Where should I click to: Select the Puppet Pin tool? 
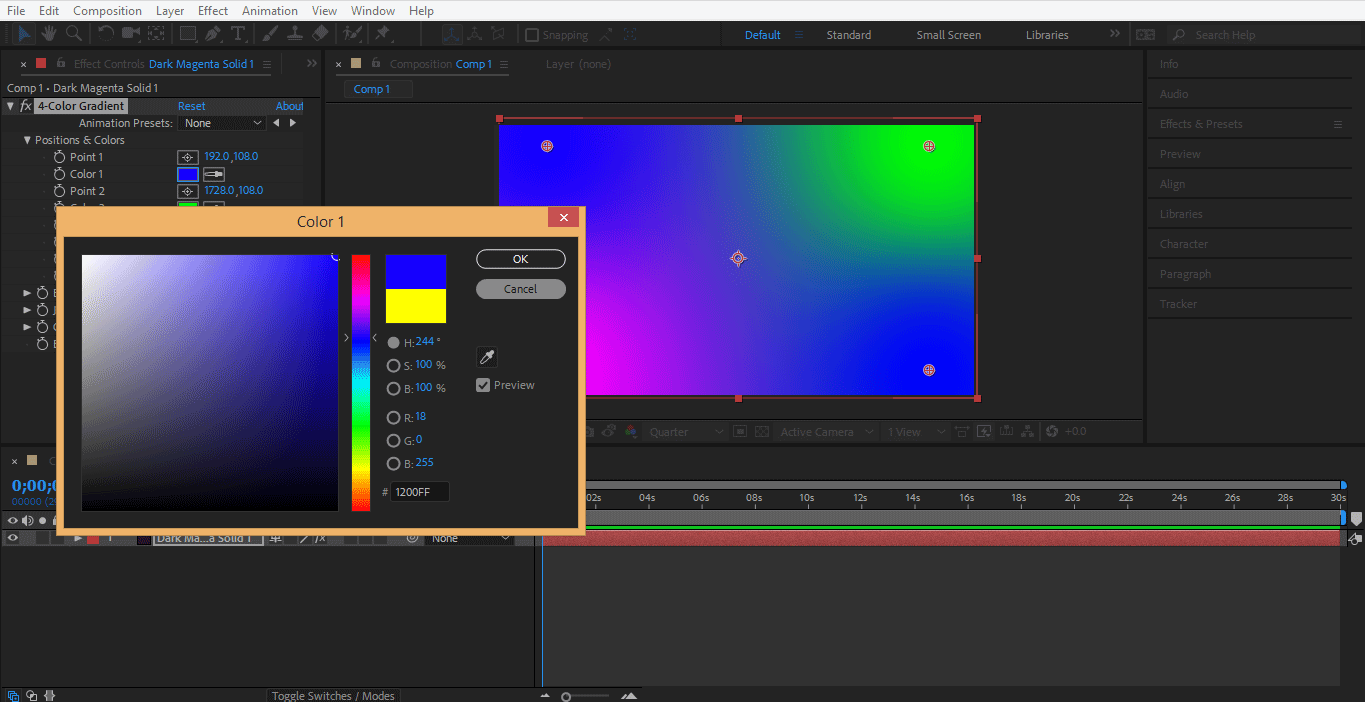382,34
